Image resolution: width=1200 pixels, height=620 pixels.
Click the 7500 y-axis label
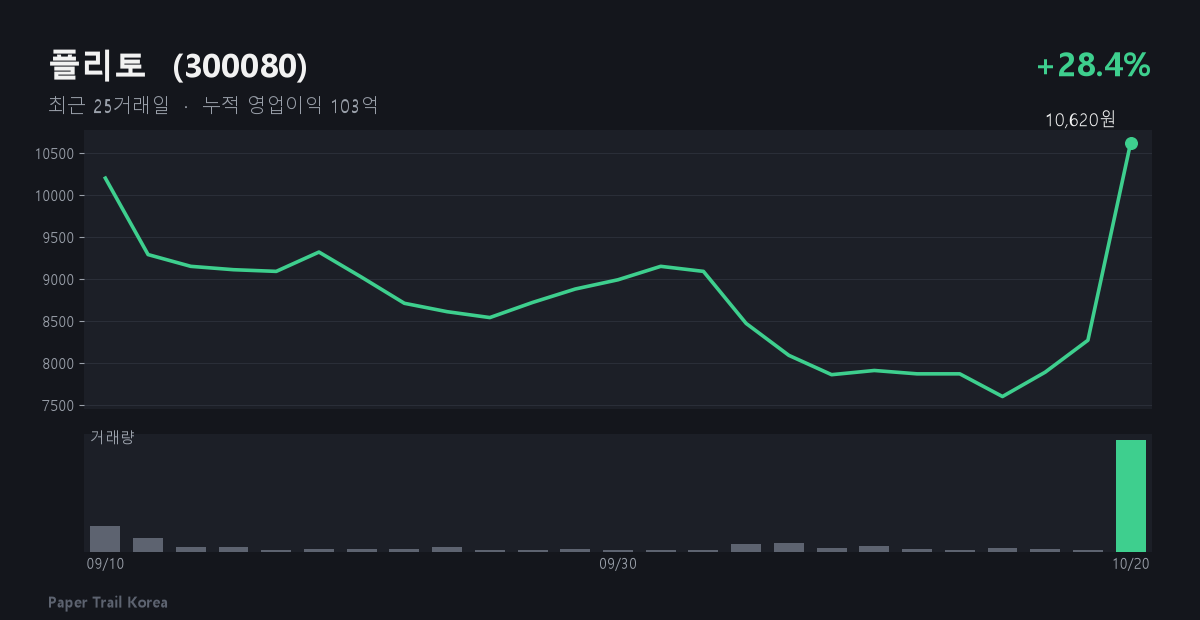(x=60, y=406)
